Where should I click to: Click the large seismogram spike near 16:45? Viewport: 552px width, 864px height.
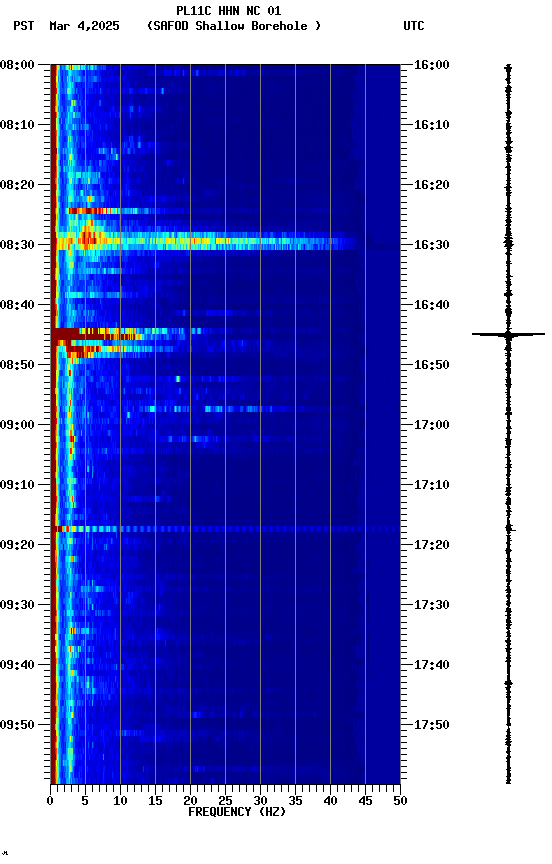coord(508,334)
